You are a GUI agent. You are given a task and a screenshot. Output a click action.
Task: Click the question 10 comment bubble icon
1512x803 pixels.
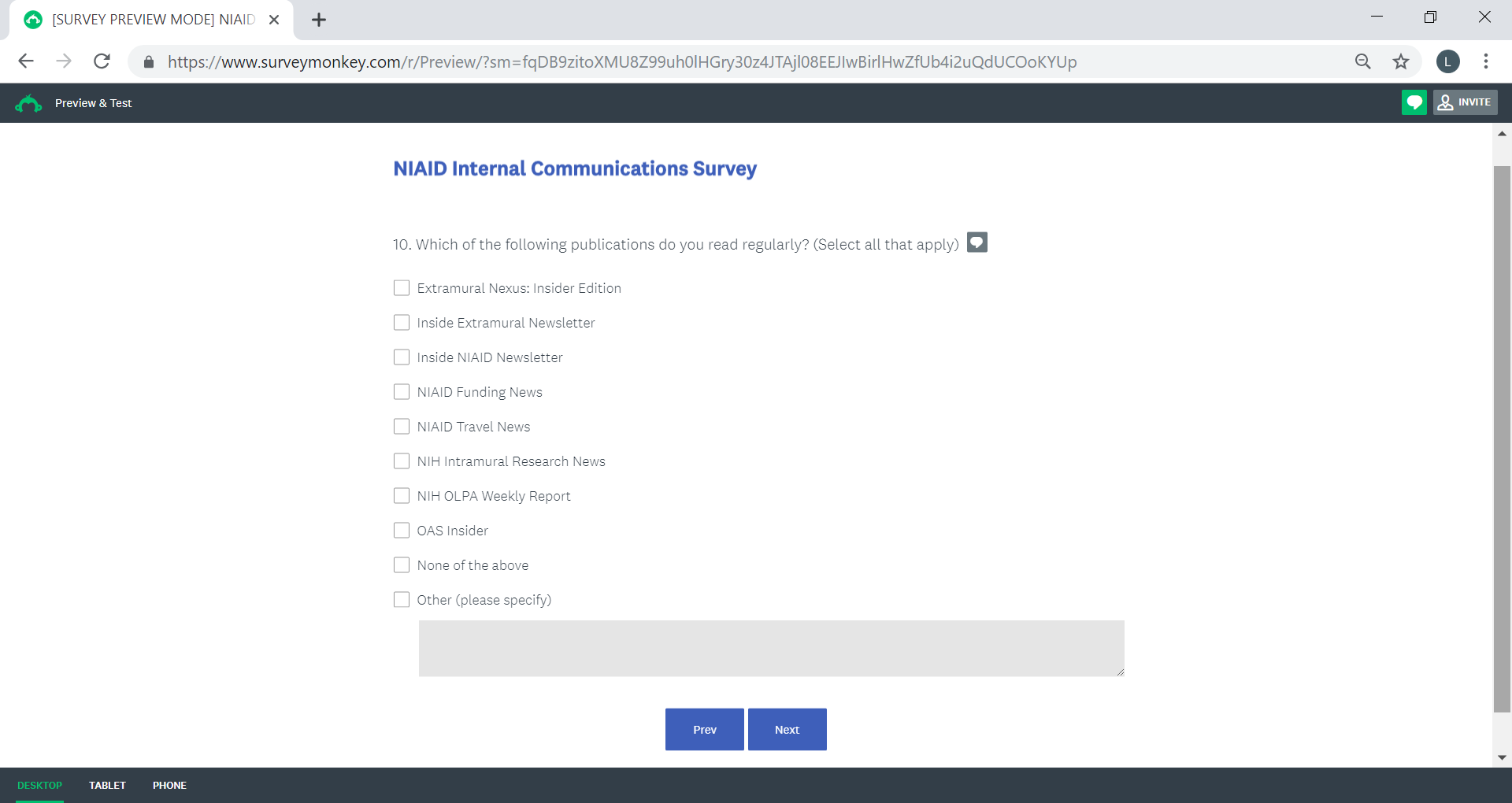point(976,242)
